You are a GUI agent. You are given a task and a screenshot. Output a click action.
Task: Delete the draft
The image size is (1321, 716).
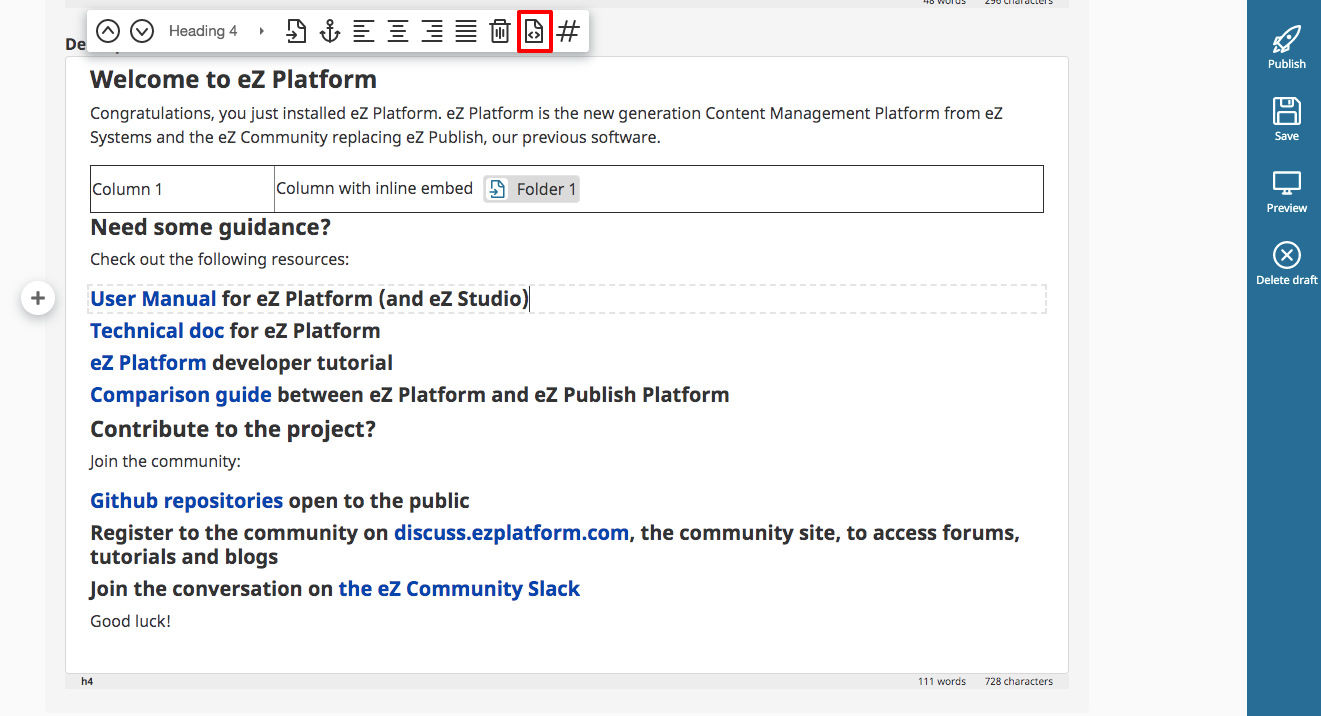click(x=1287, y=263)
